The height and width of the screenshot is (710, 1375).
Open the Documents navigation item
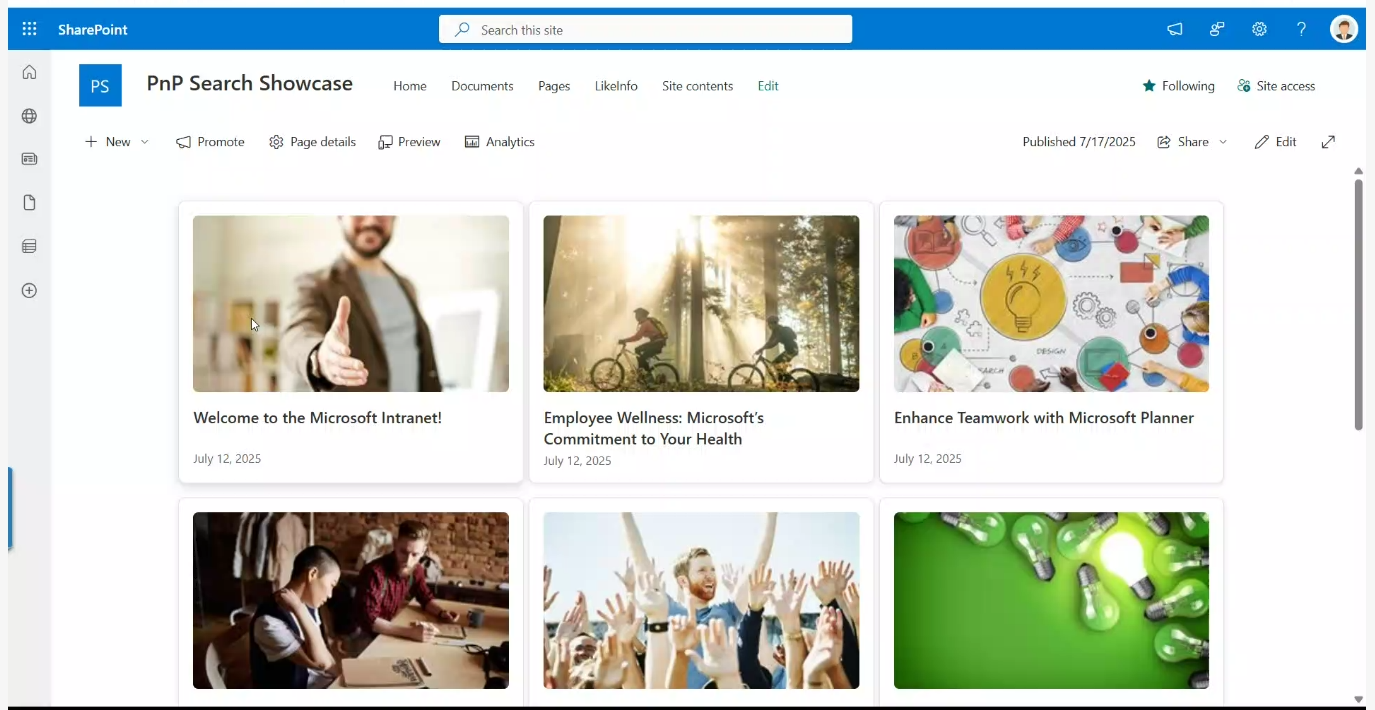(482, 86)
